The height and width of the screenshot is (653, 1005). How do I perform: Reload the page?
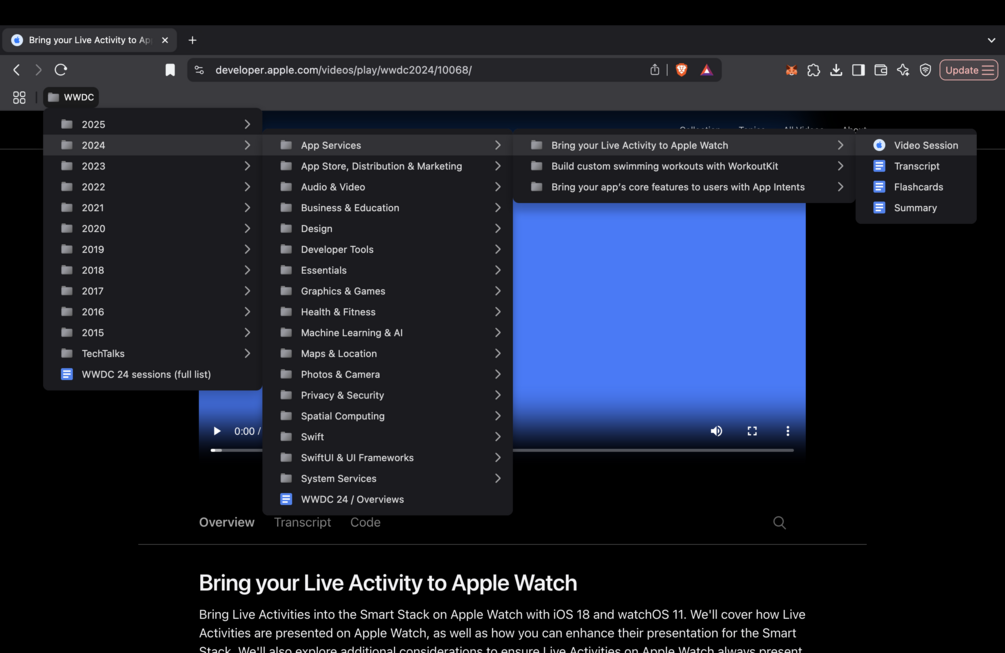pos(61,70)
